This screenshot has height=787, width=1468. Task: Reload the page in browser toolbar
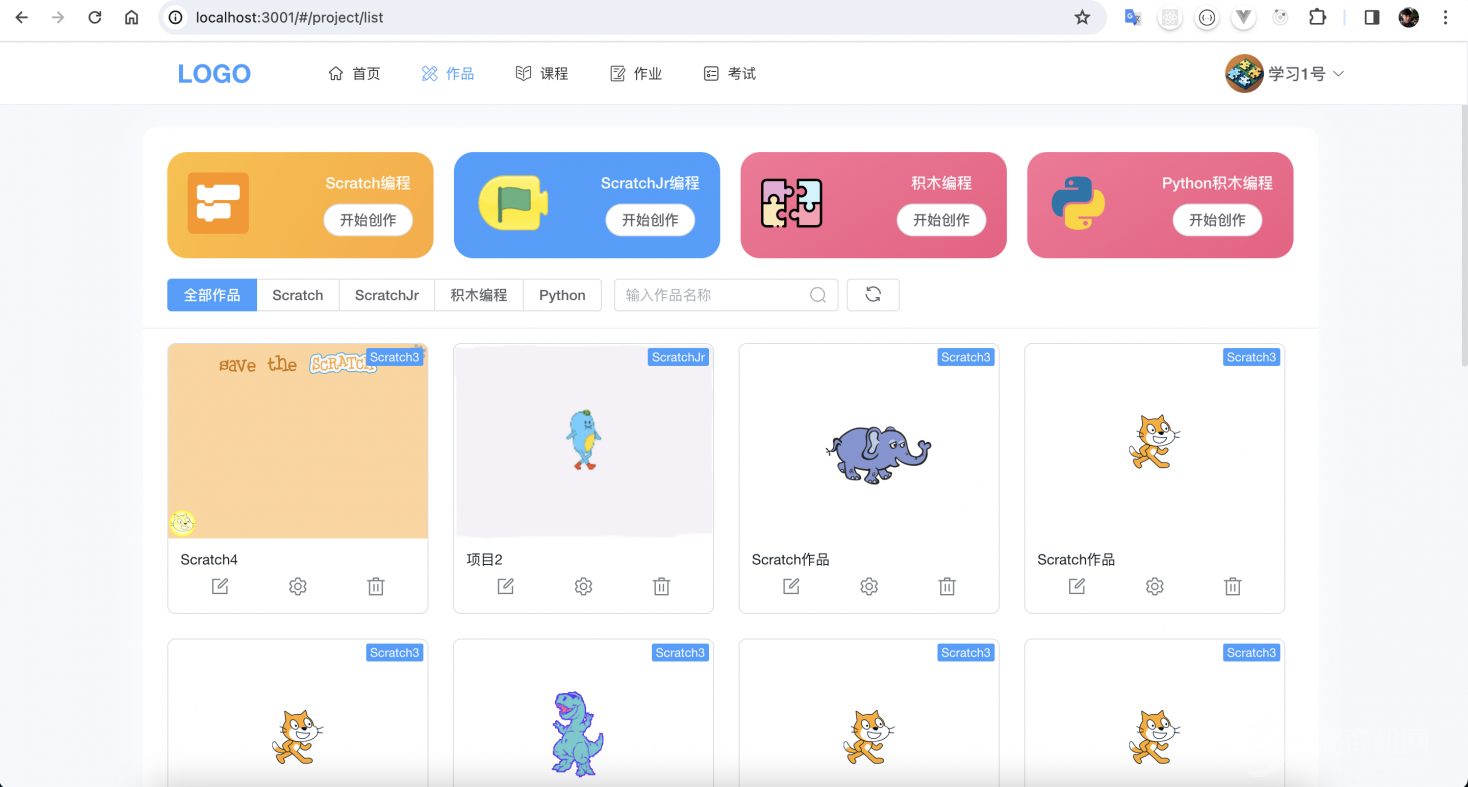click(x=95, y=18)
